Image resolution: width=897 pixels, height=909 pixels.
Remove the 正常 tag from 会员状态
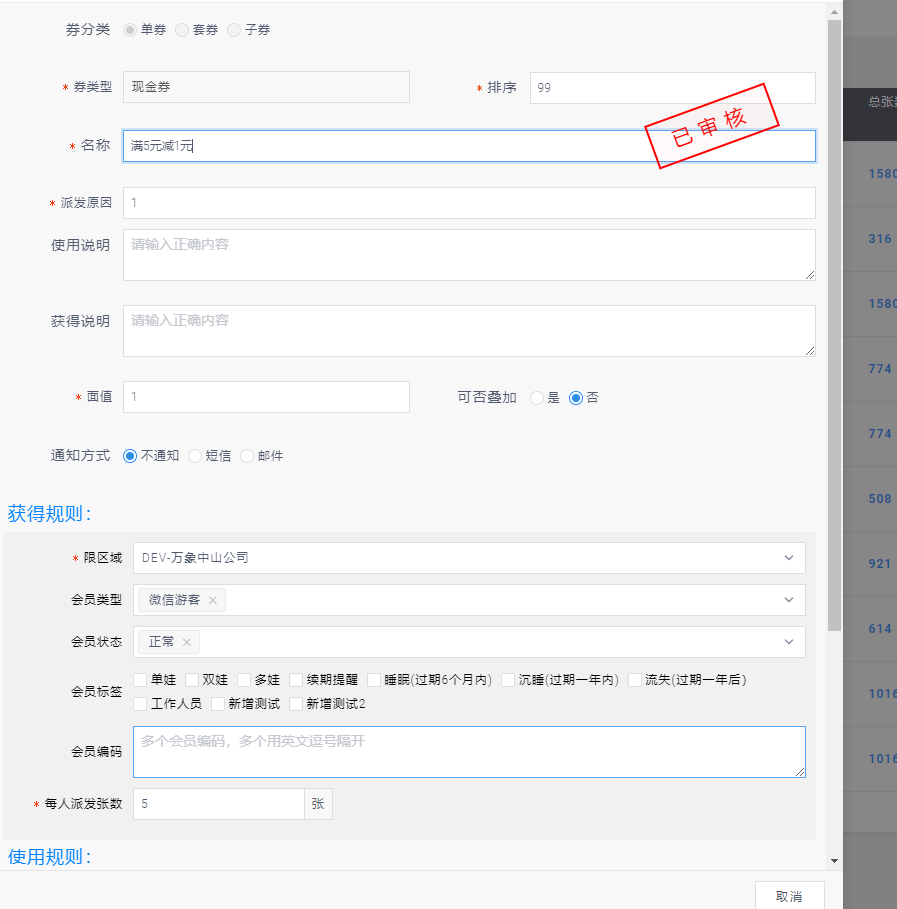[x=187, y=642]
